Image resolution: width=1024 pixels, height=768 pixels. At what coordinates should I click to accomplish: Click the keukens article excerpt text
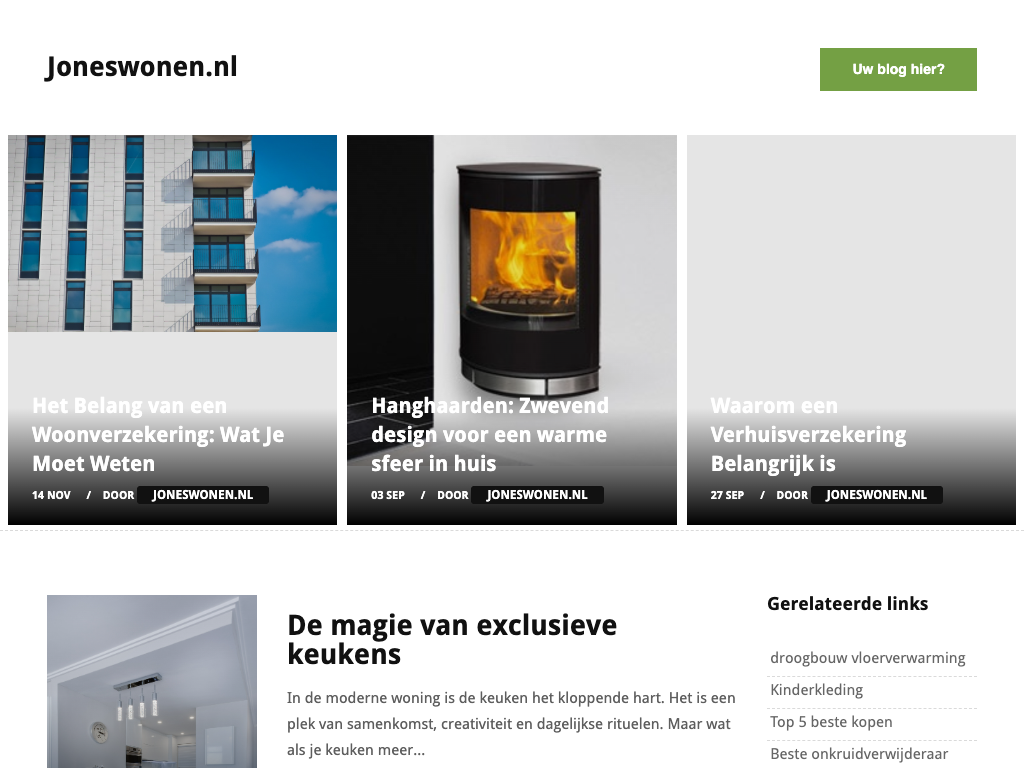(511, 724)
